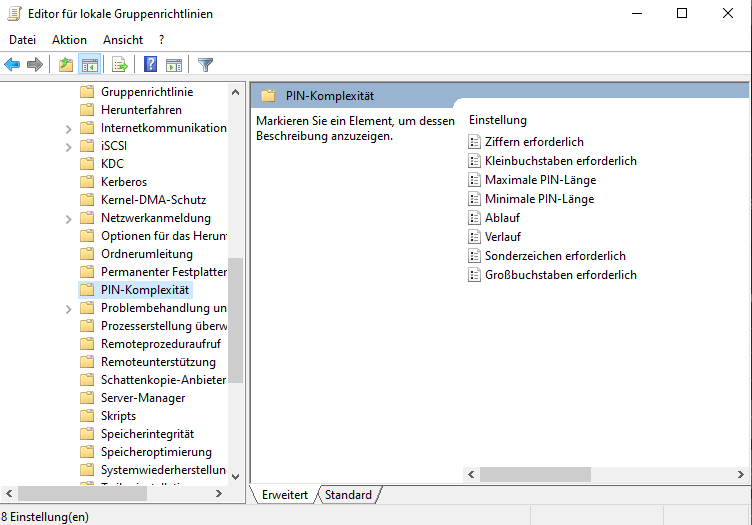Click settings list scroll left arrow
The image size is (752, 525).
point(471,475)
